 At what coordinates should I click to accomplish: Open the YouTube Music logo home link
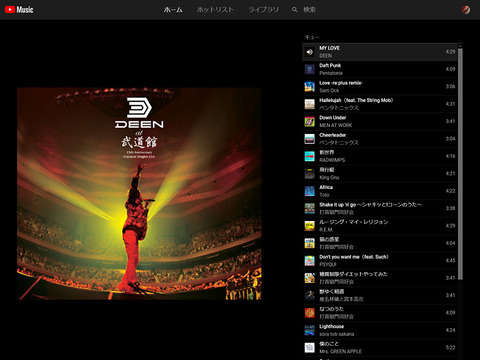click(x=19, y=10)
